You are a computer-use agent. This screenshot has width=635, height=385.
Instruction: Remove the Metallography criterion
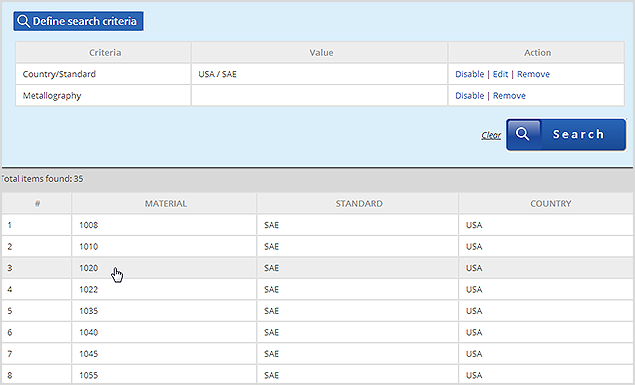tap(509, 96)
